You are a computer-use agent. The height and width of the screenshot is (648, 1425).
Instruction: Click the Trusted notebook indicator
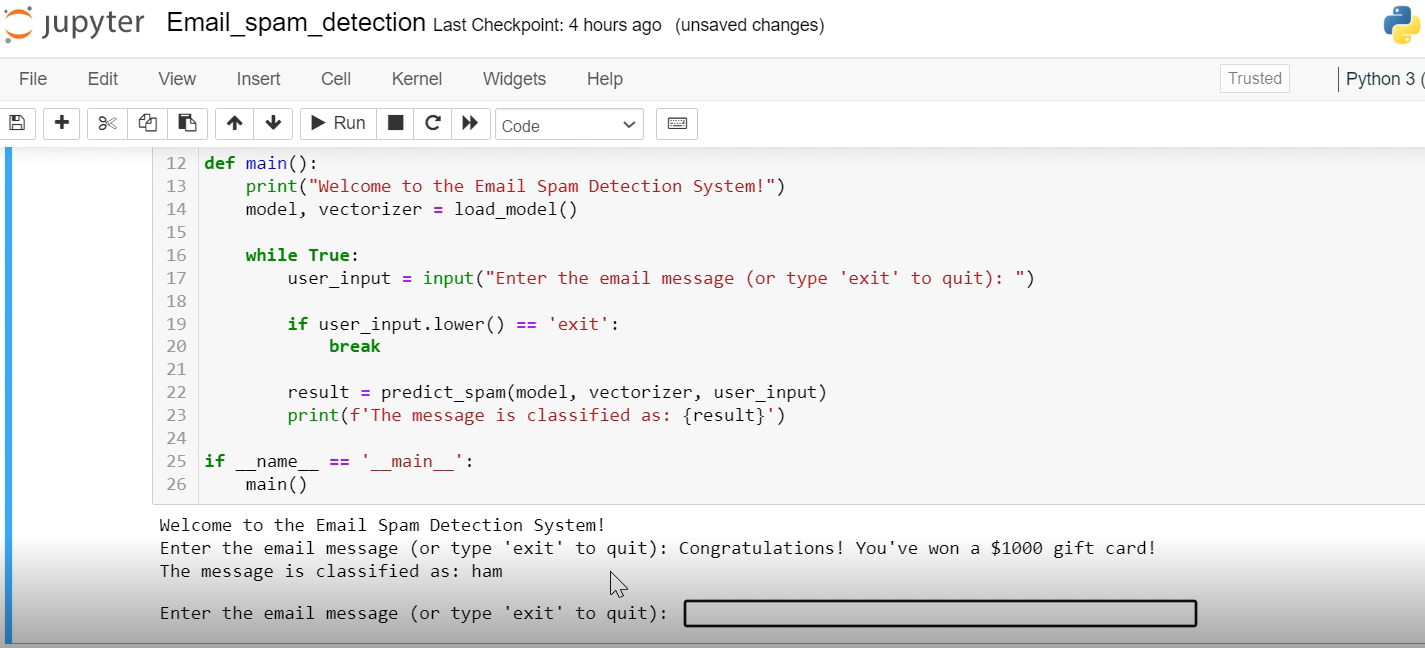point(1255,79)
